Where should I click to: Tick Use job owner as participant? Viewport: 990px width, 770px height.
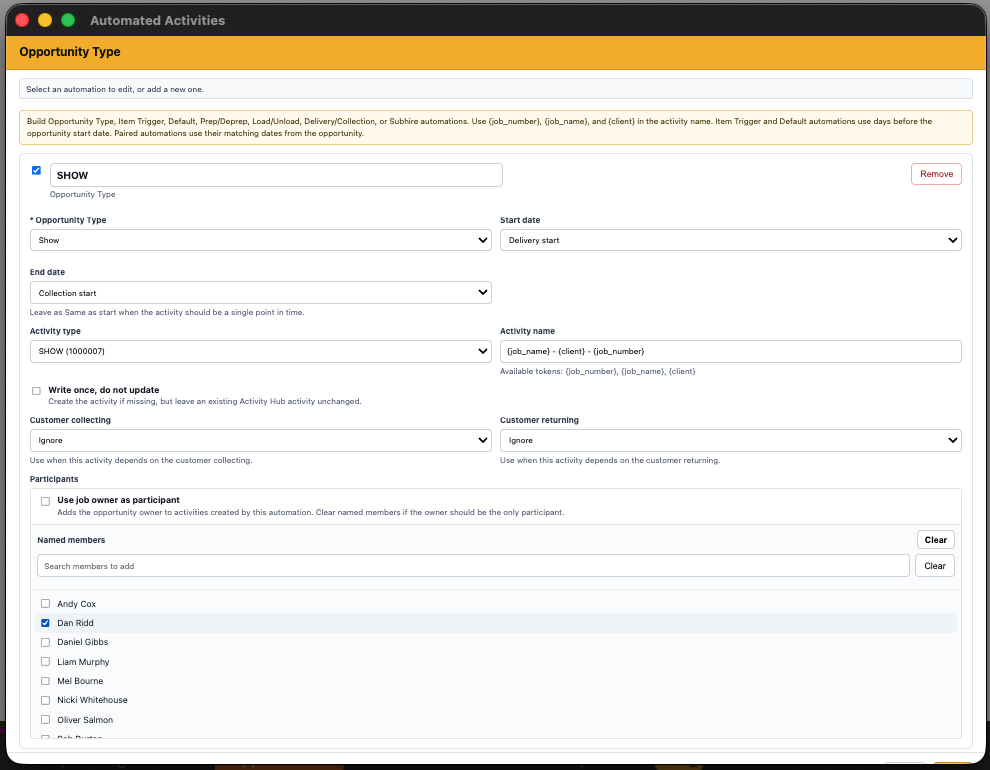(45, 501)
